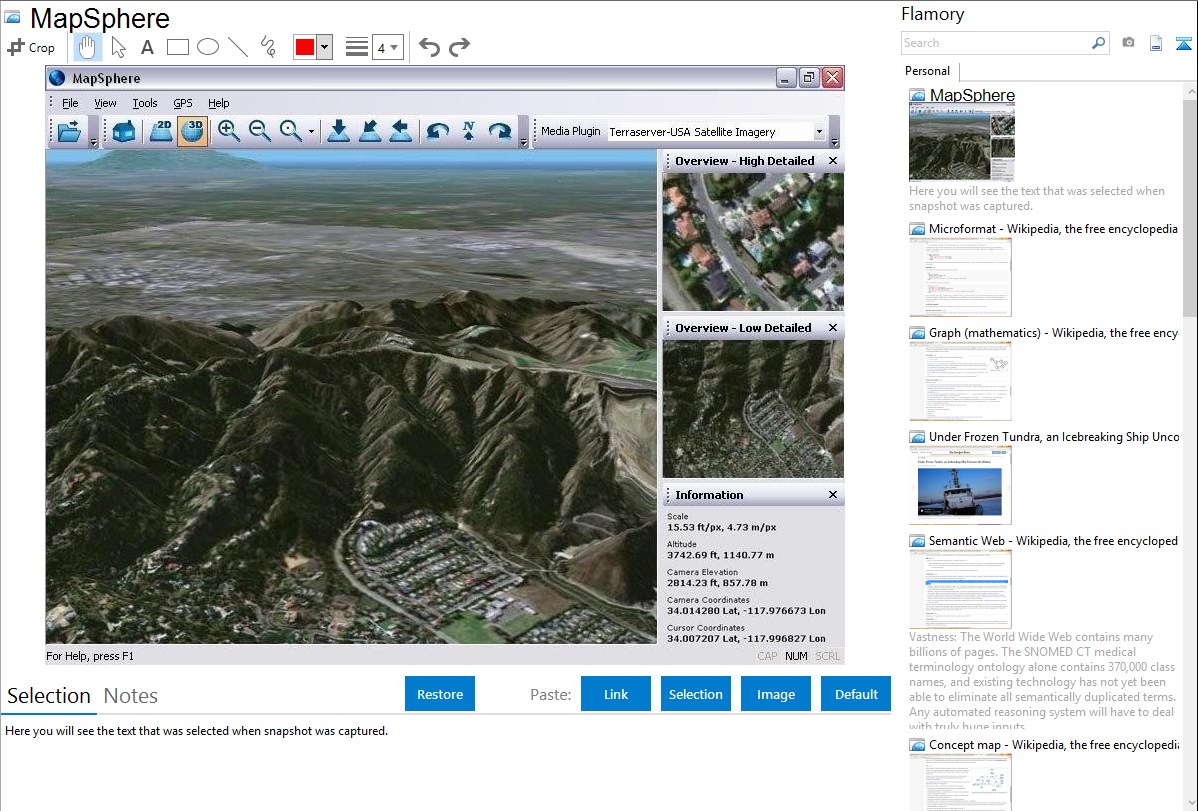Viewport: 1198px width, 811px height.
Task: Open the Semantic Web snapshot
Action: [1053, 540]
